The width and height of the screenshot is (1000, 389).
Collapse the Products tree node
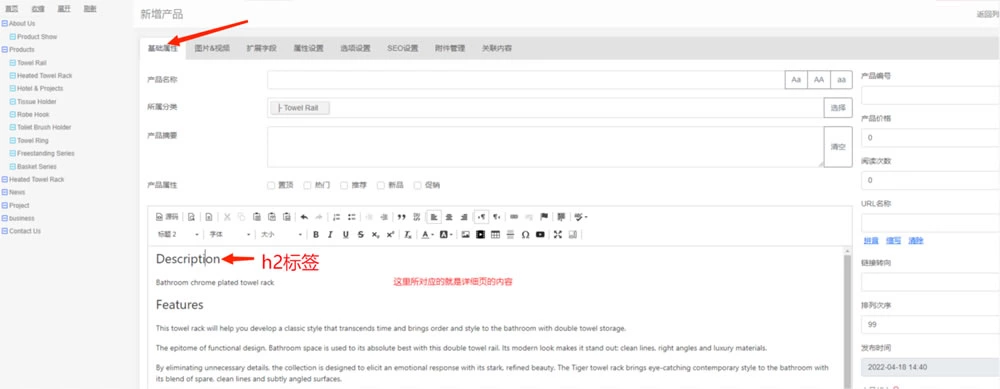(4, 50)
